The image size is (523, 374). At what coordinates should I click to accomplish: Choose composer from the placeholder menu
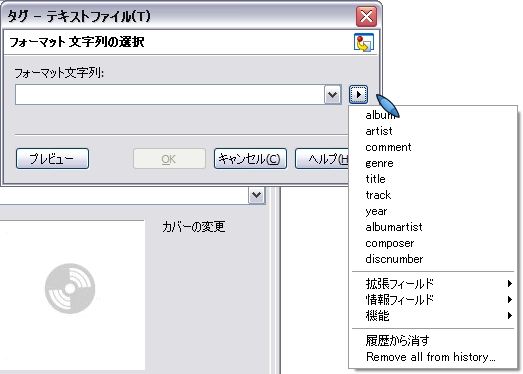[433, 243]
